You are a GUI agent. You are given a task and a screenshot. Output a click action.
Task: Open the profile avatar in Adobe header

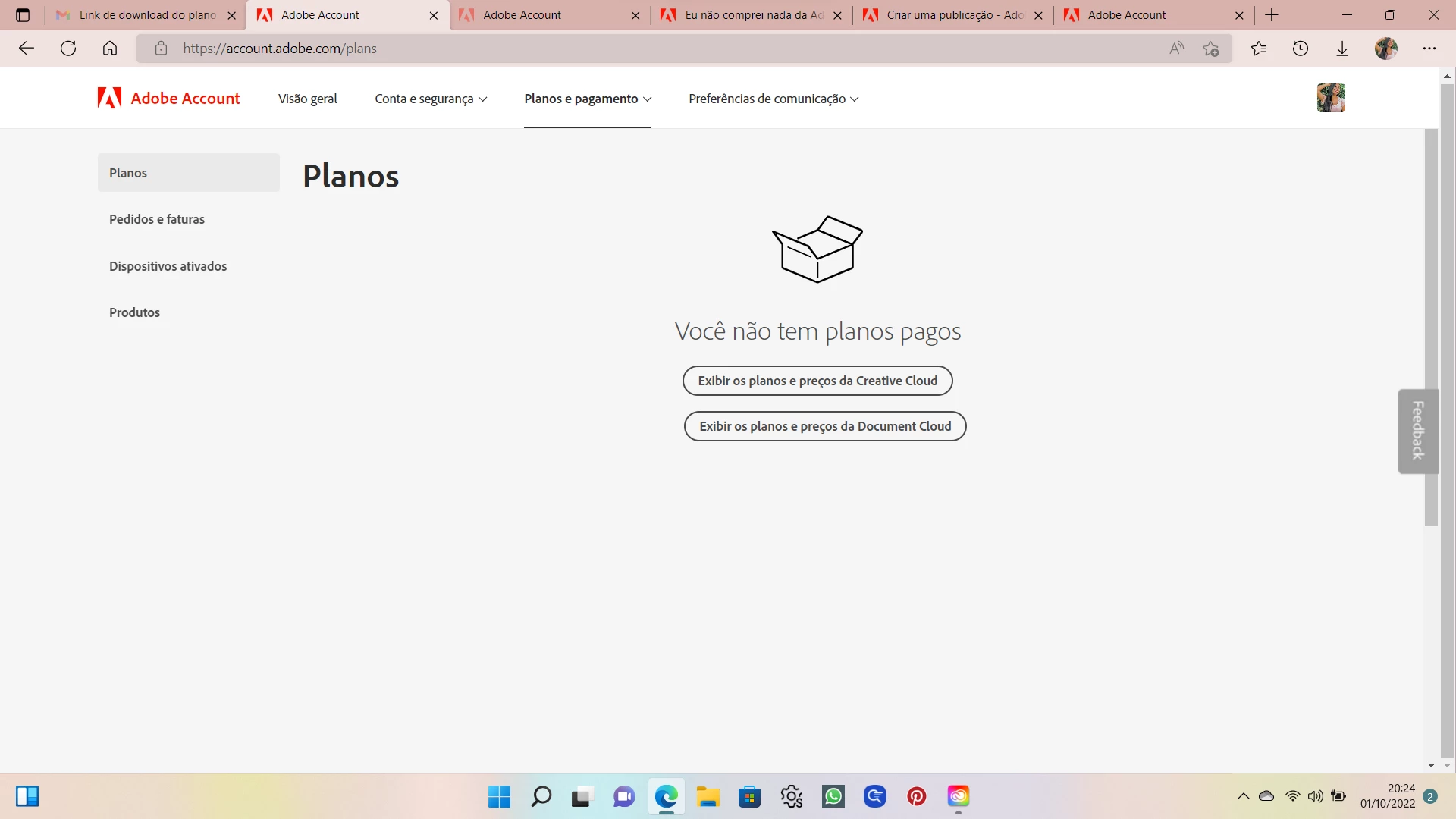tap(1331, 99)
